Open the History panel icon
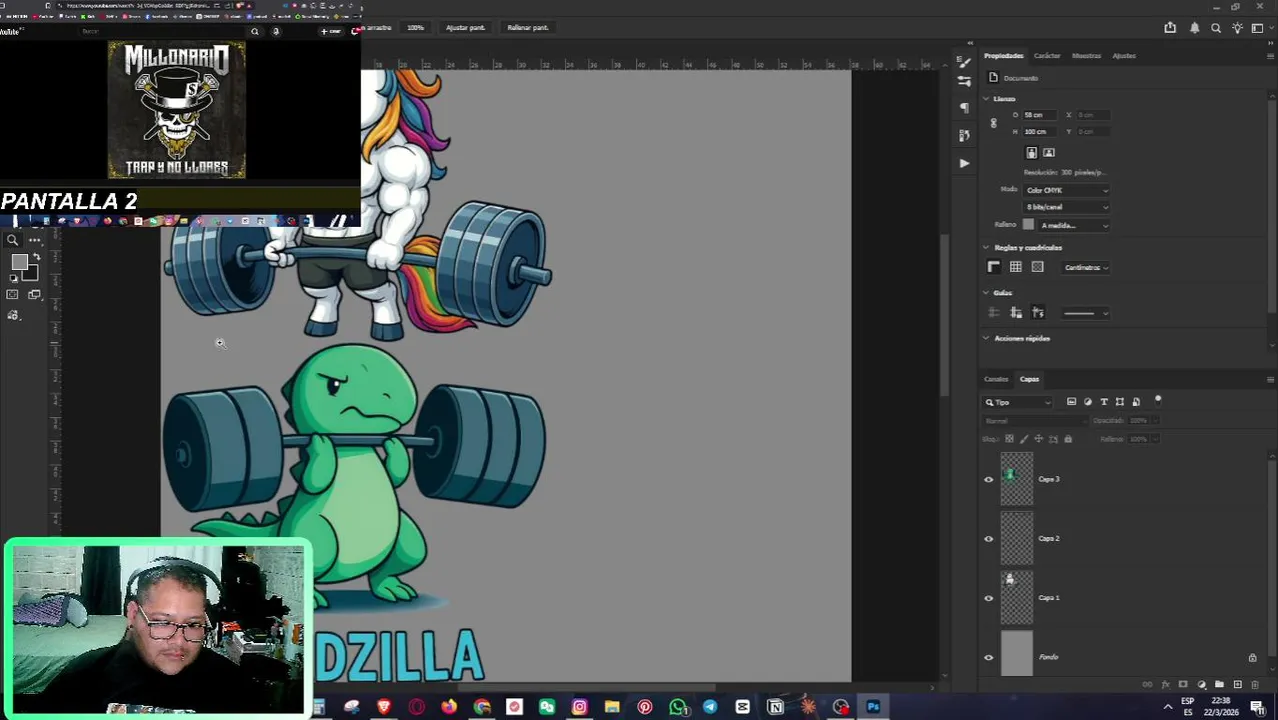This screenshot has width=1278, height=720. point(964,134)
